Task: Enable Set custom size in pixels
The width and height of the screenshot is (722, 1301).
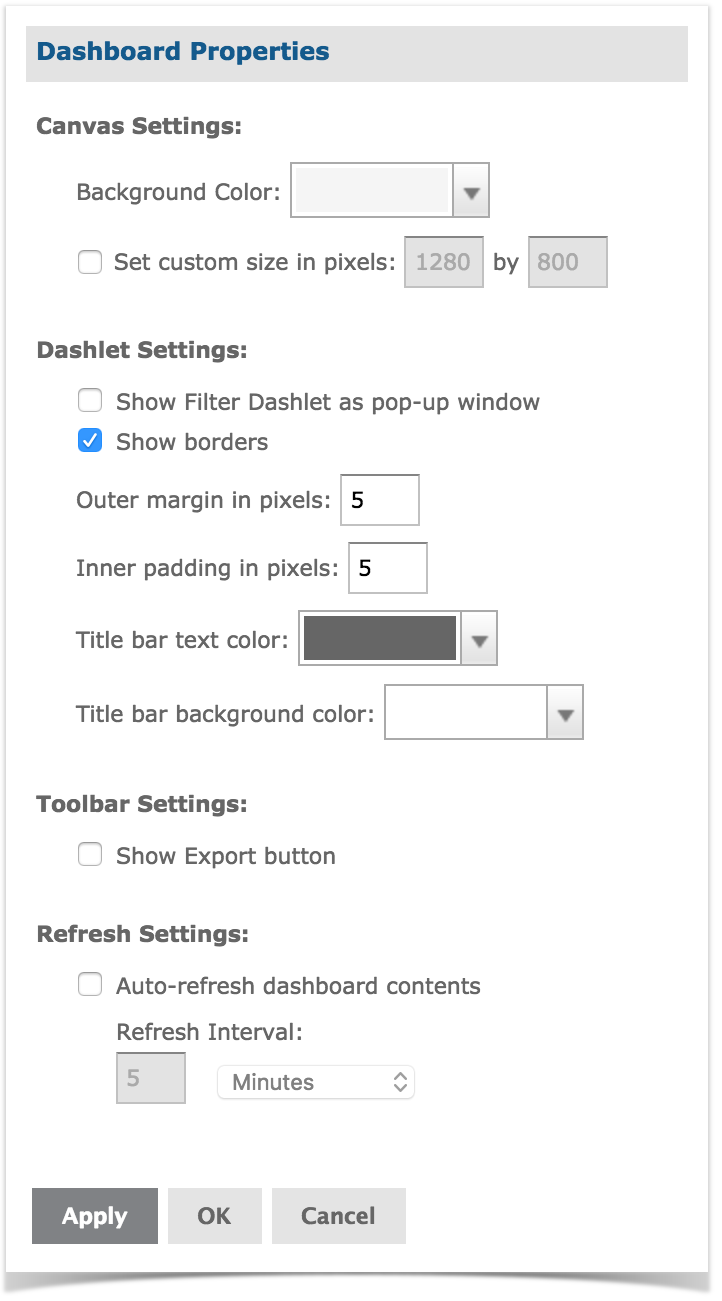Action: click(90, 263)
